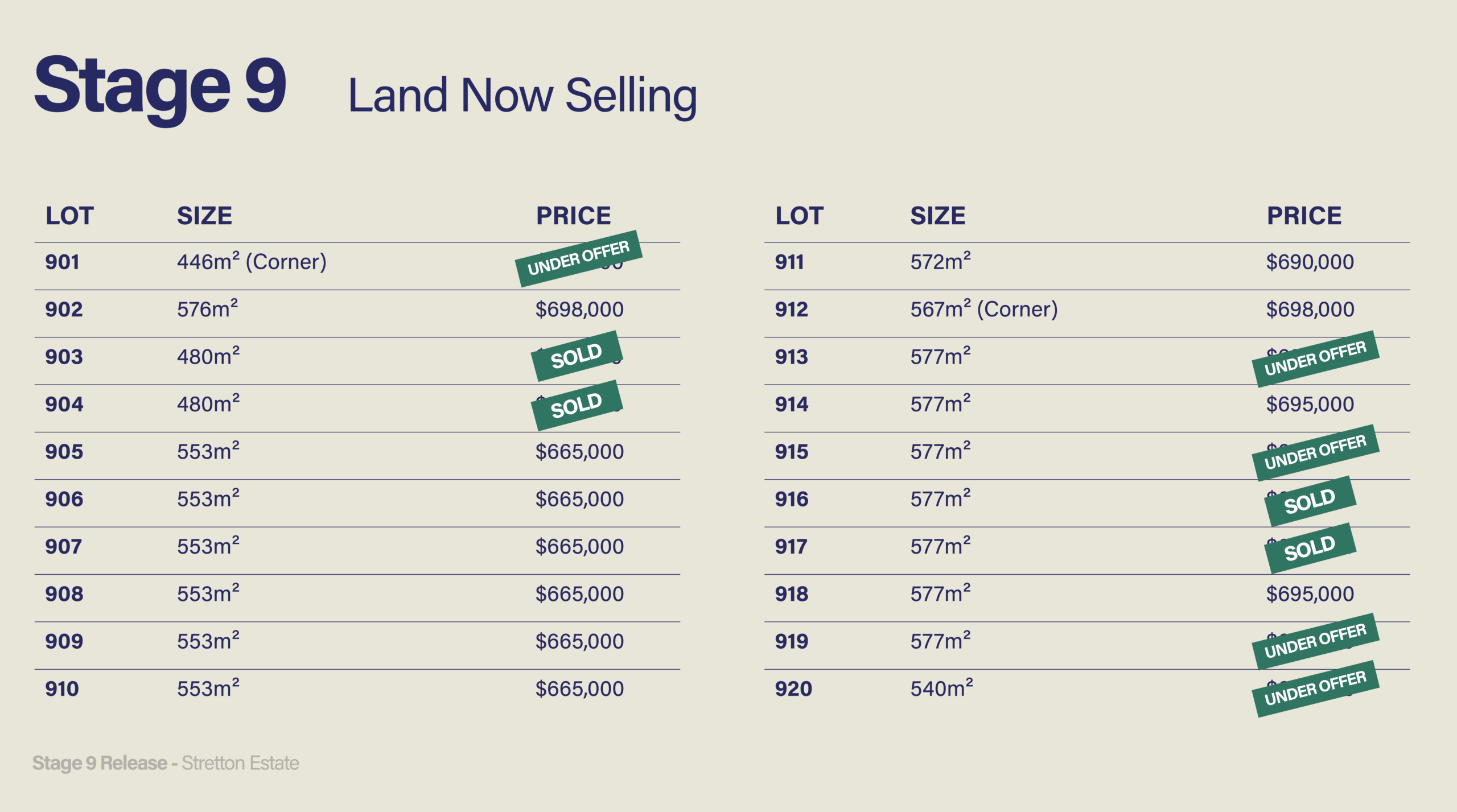Click the Stage 9 heading
Screen dimensions: 1457x812
(x=160, y=87)
